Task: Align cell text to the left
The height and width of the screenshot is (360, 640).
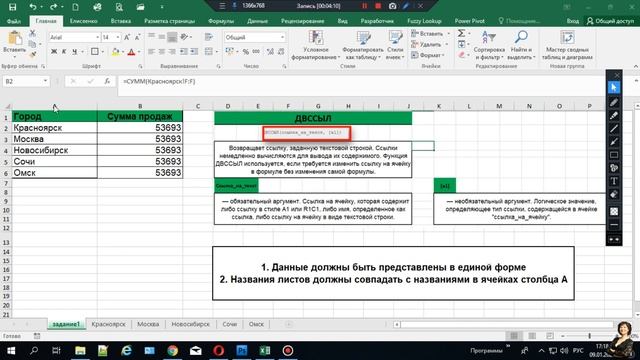Action: click(151, 51)
